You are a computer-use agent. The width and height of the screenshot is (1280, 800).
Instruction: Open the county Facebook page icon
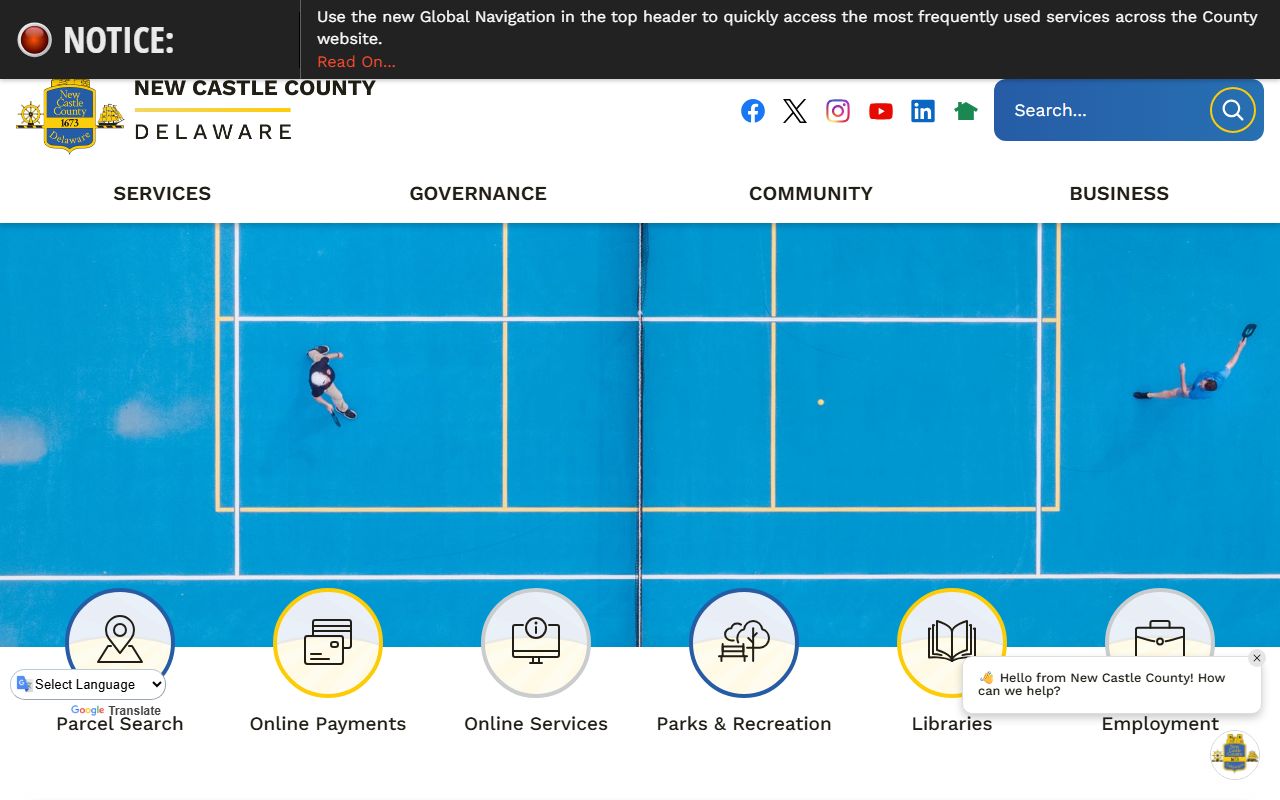(x=753, y=111)
